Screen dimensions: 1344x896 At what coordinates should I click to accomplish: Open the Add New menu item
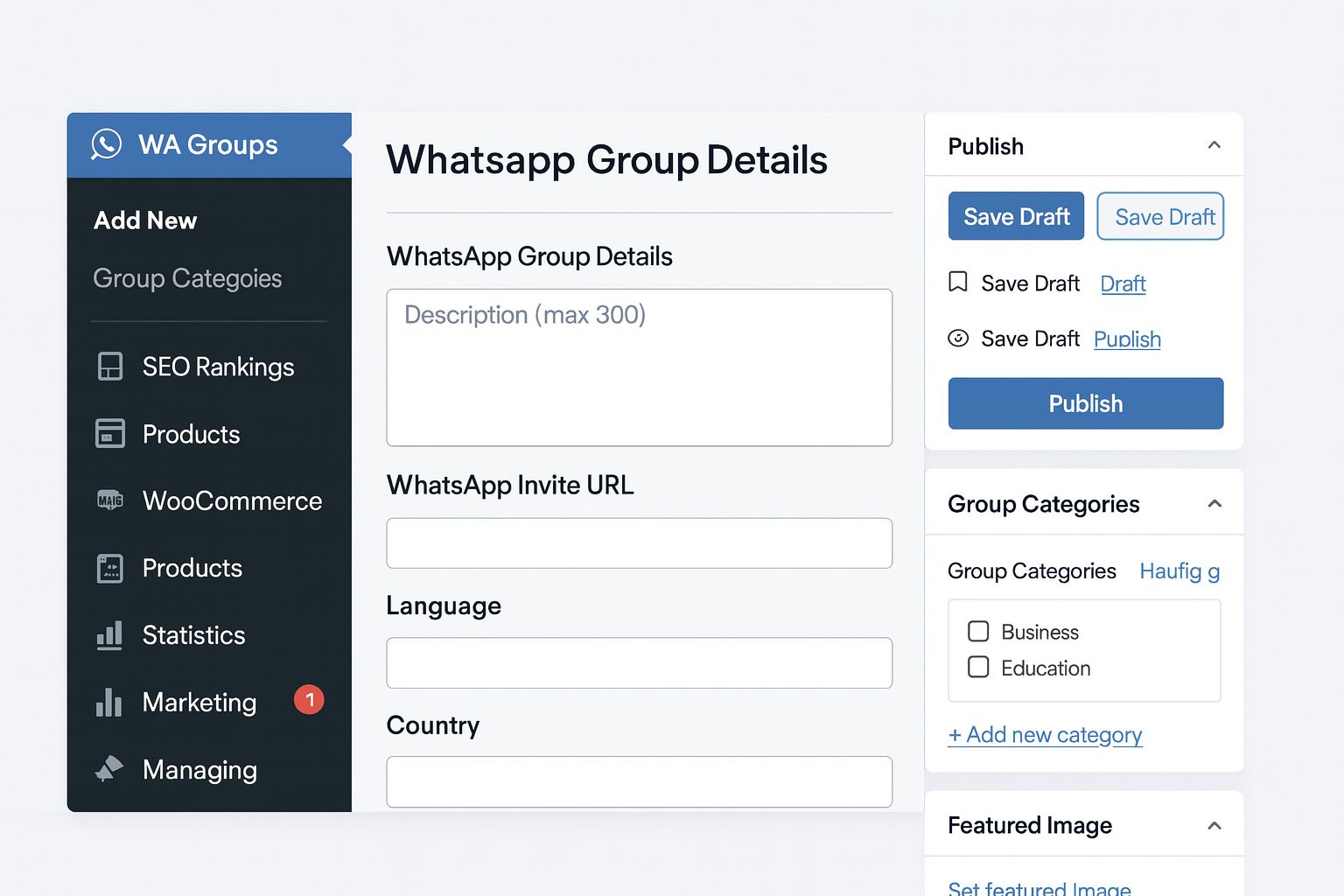(145, 220)
